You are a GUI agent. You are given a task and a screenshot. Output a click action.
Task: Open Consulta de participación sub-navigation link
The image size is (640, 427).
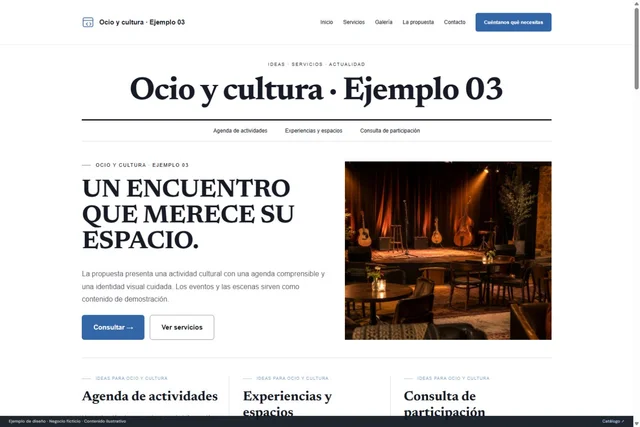[x=390, y=131]
